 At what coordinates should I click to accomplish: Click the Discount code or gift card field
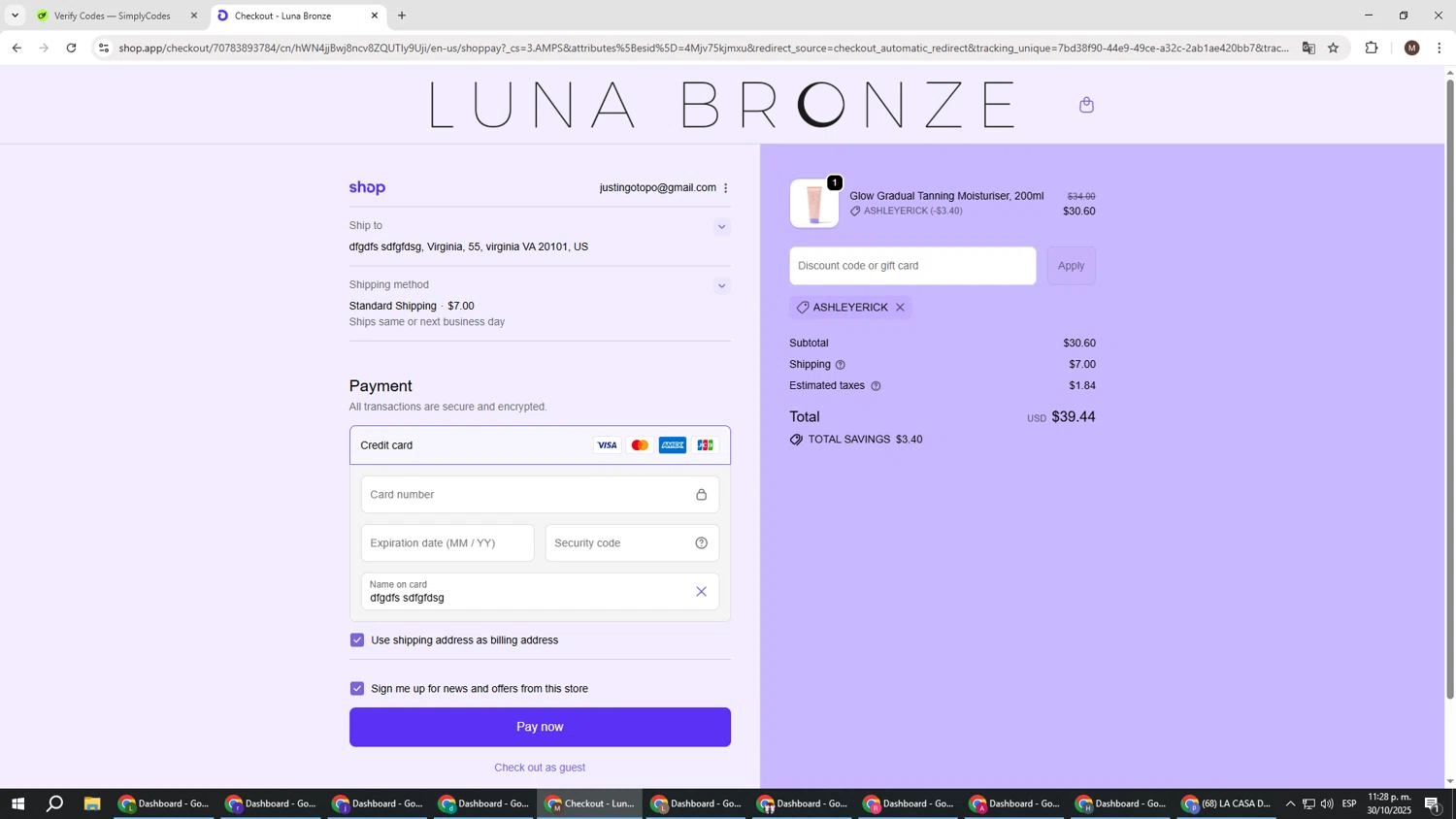click(x=912, y=266)
